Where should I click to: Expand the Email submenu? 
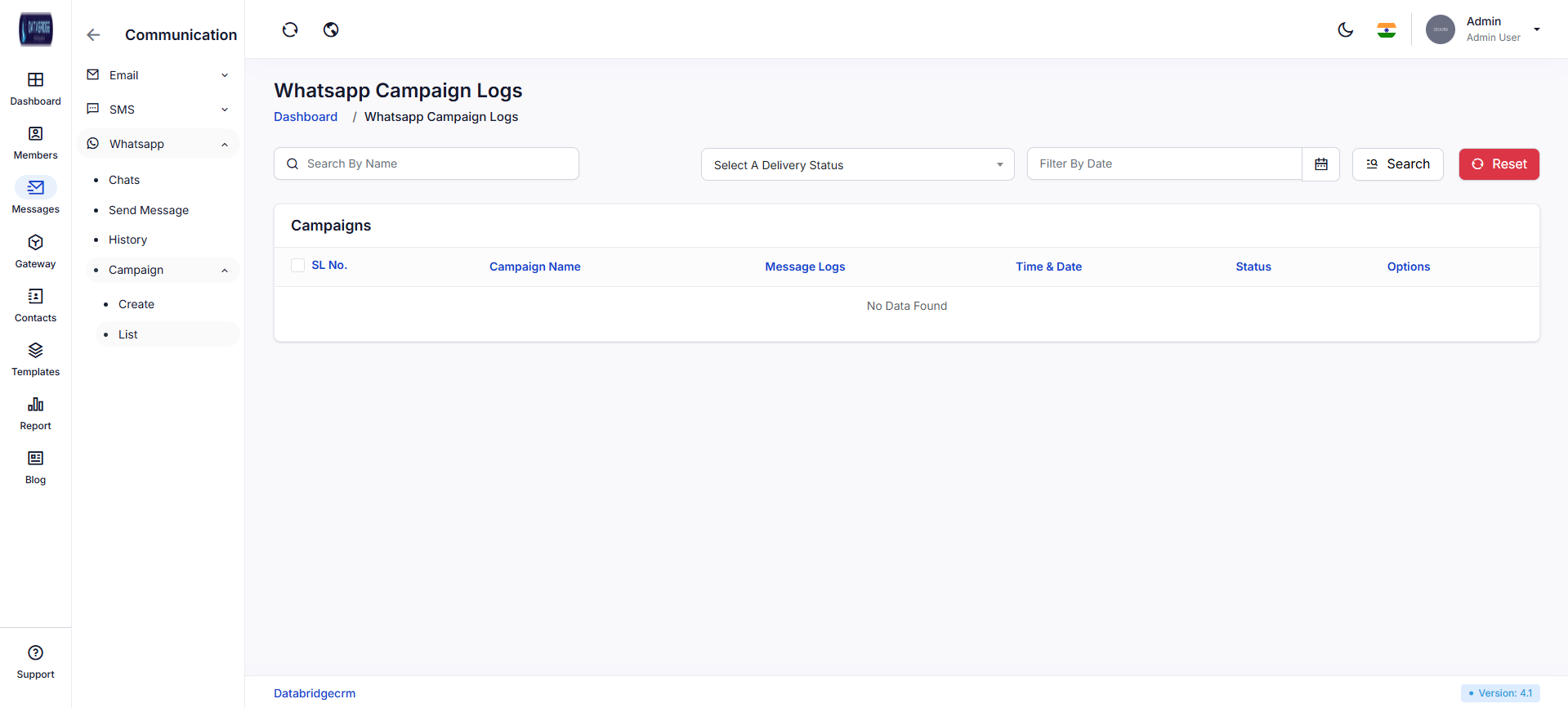coord(159,75)
